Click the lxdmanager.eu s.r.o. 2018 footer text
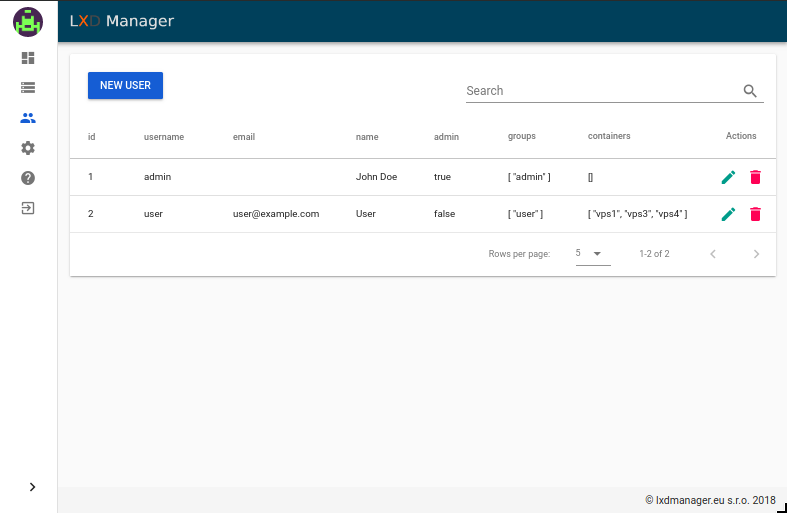This screenshot has width=787, height=513. click(710, 500)
